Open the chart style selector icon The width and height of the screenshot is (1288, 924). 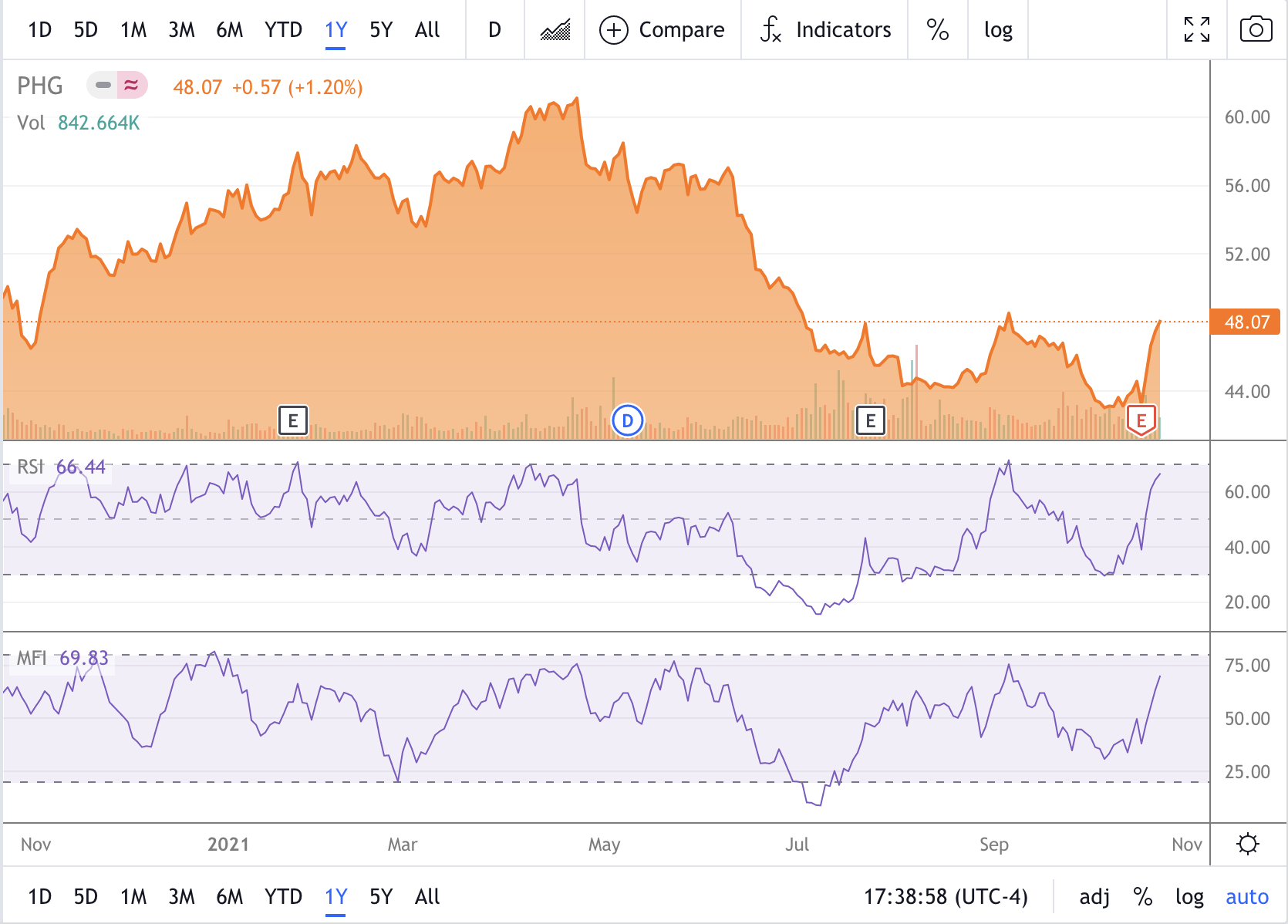coord(555,30)
